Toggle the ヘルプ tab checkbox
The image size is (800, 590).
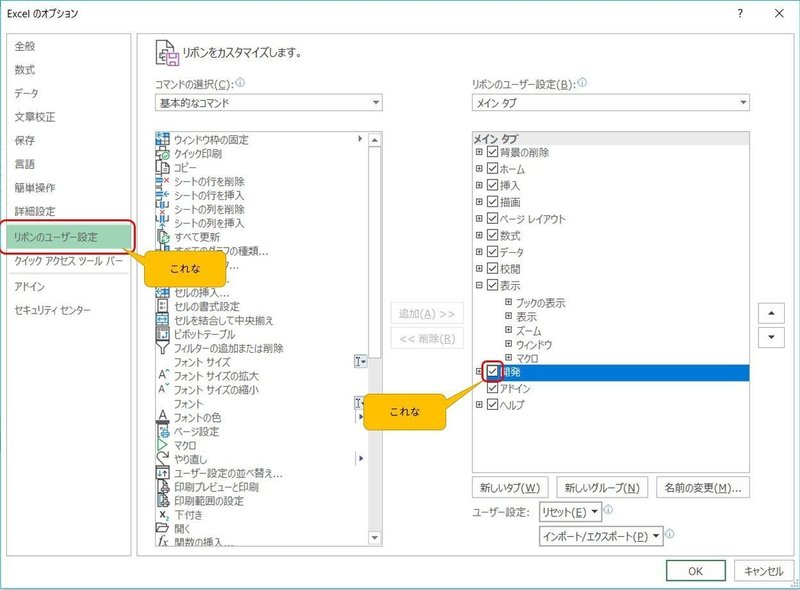(492, 405)
